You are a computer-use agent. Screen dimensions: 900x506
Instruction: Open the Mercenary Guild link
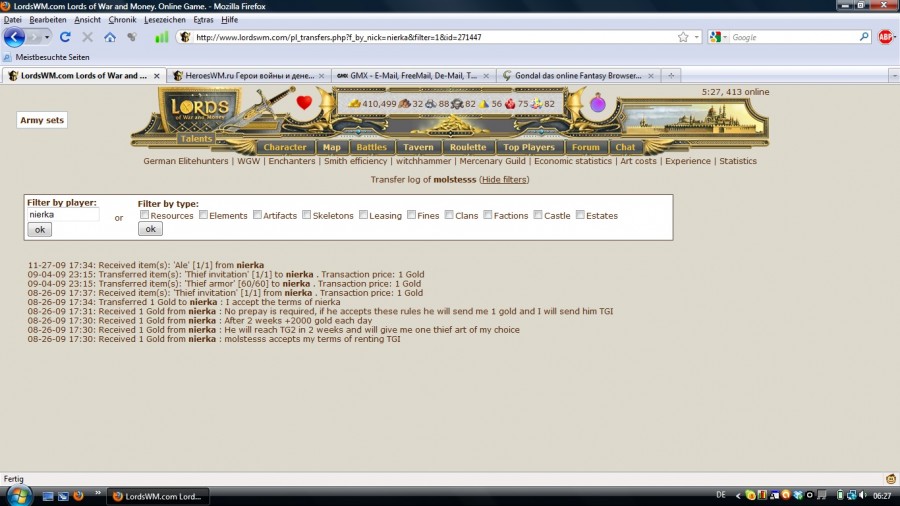[492, 161]
